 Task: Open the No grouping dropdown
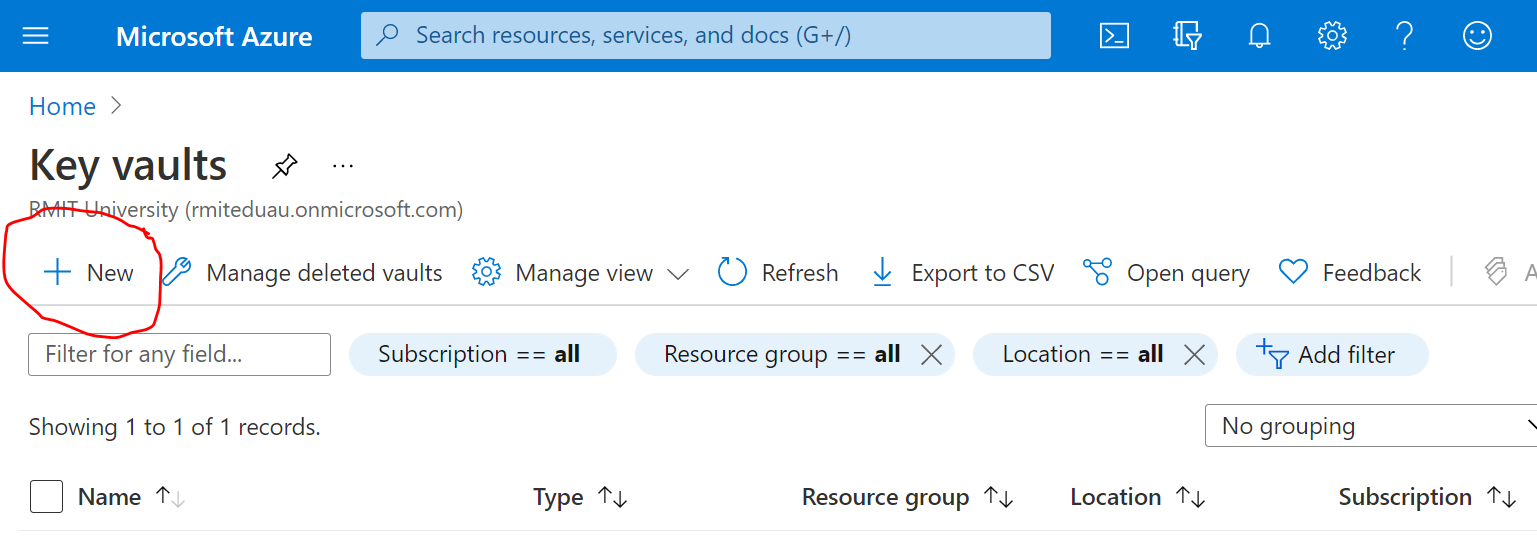click(1370, 427)
